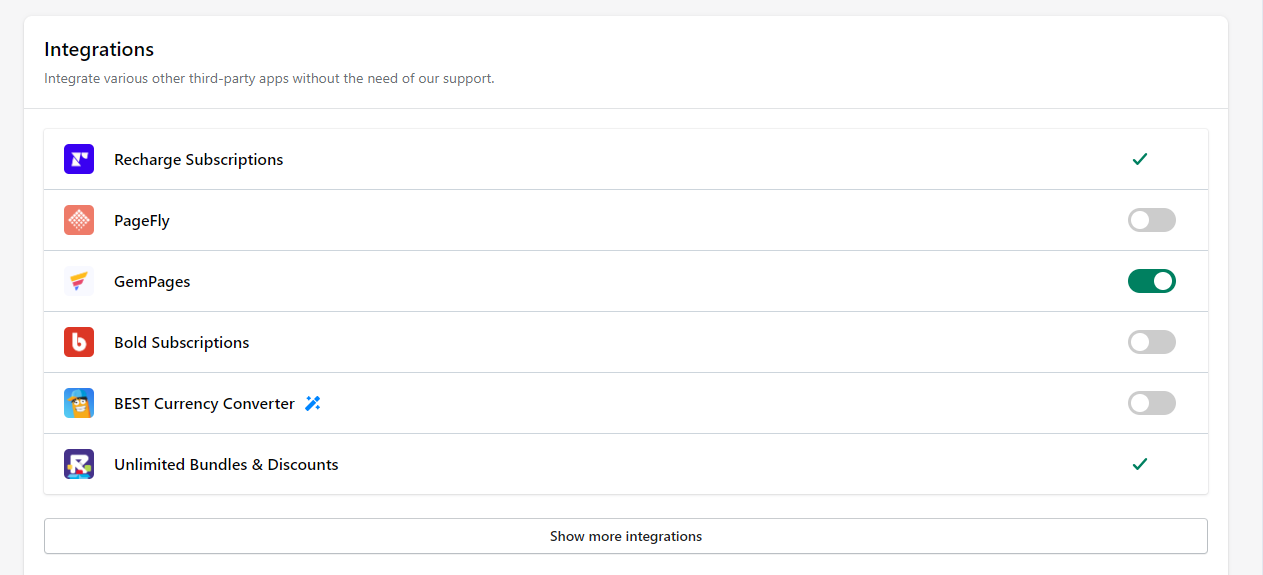Viewport: 1263px width, 575px height.
Task: Select the Recharge Subscriptions label
Action: tap(198, 160)
